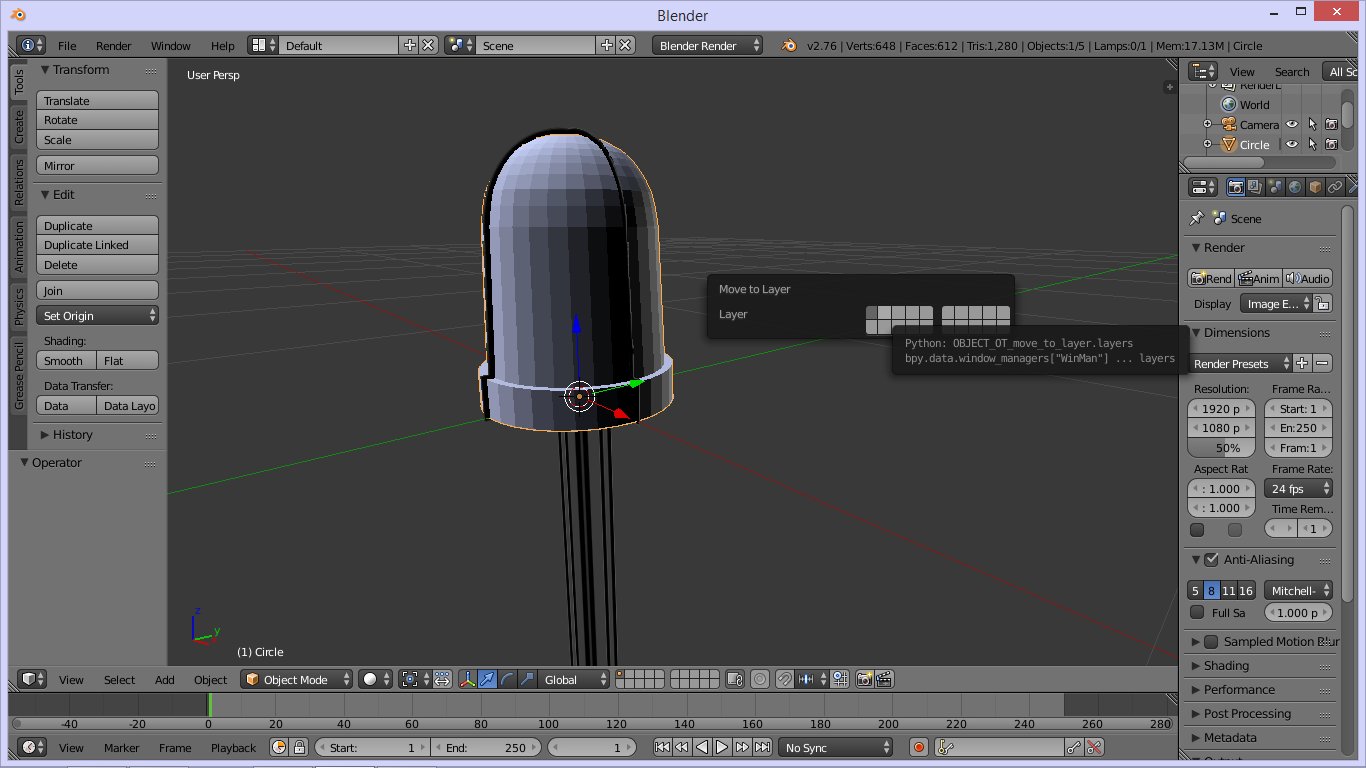Click the Mirror button
The image size is (1366, 768).
[98, 166]
